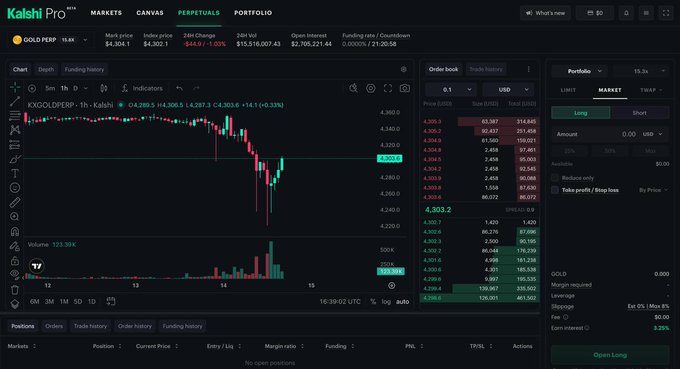The height and width of the screenshot is (369, 680).
Task: Open the object tree layers icon
Action: [x=15, y=304]
